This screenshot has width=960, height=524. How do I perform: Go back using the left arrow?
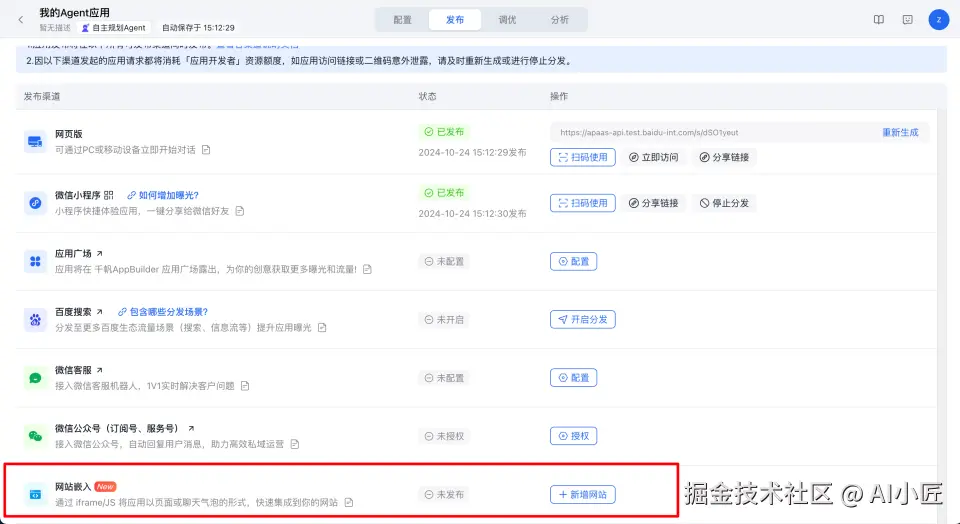[21, 20]
